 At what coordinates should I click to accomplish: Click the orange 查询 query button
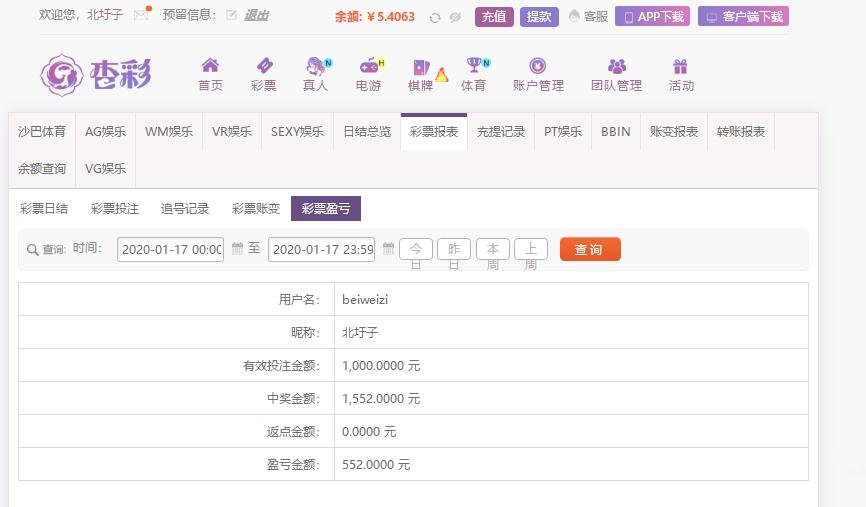coord(590,249)
